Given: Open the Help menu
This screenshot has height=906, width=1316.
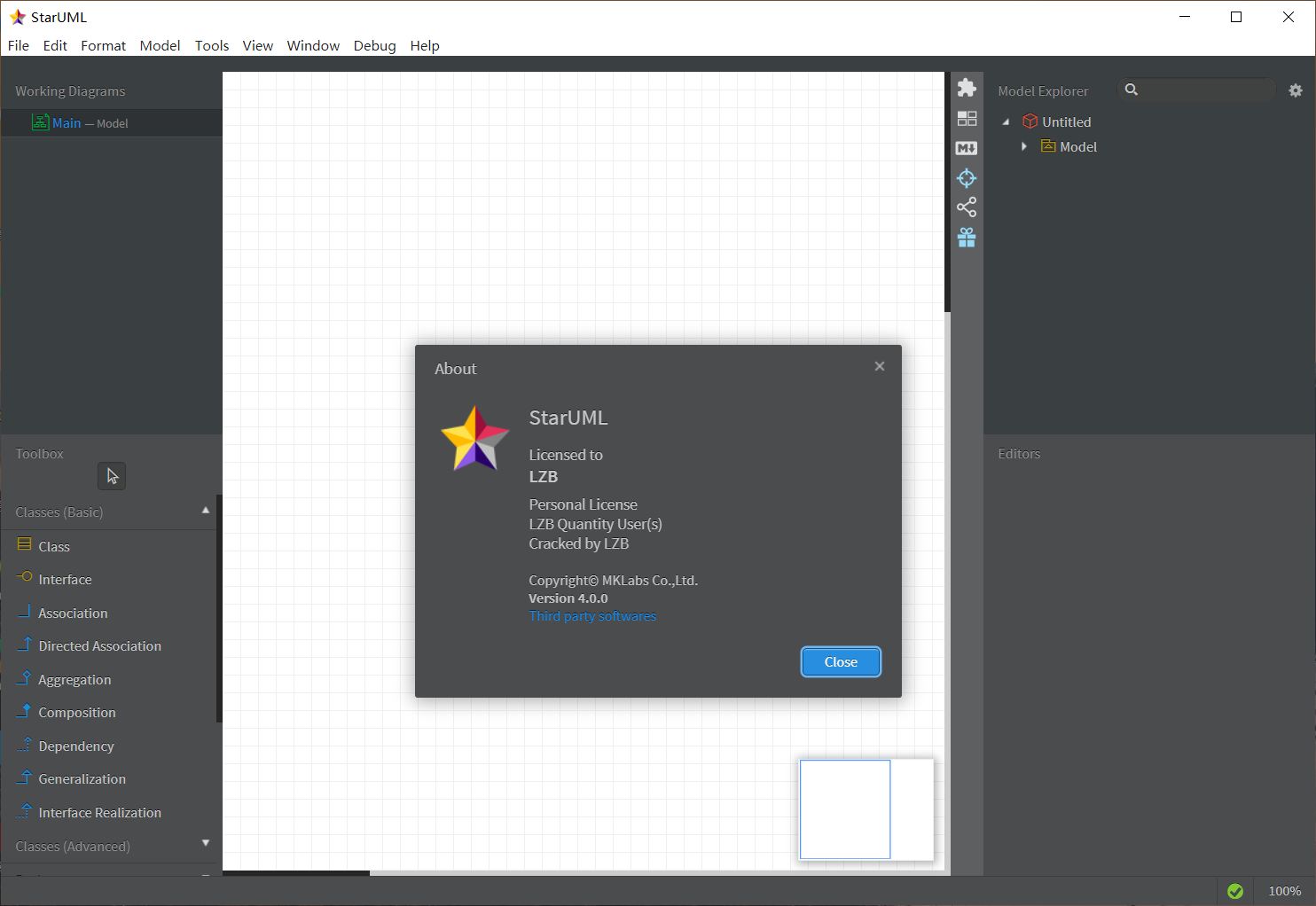Looking at the screenshot, I should [x=425, y=45].
